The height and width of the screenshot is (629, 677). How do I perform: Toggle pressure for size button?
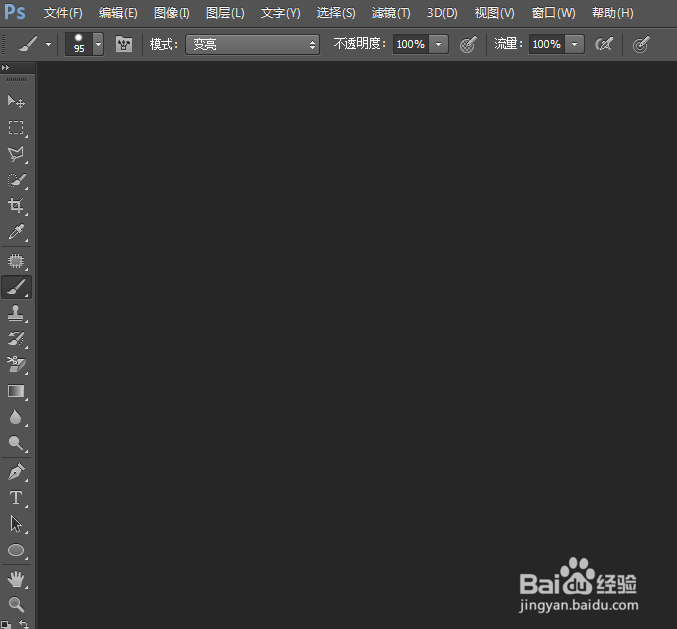[x=641, y=44]
